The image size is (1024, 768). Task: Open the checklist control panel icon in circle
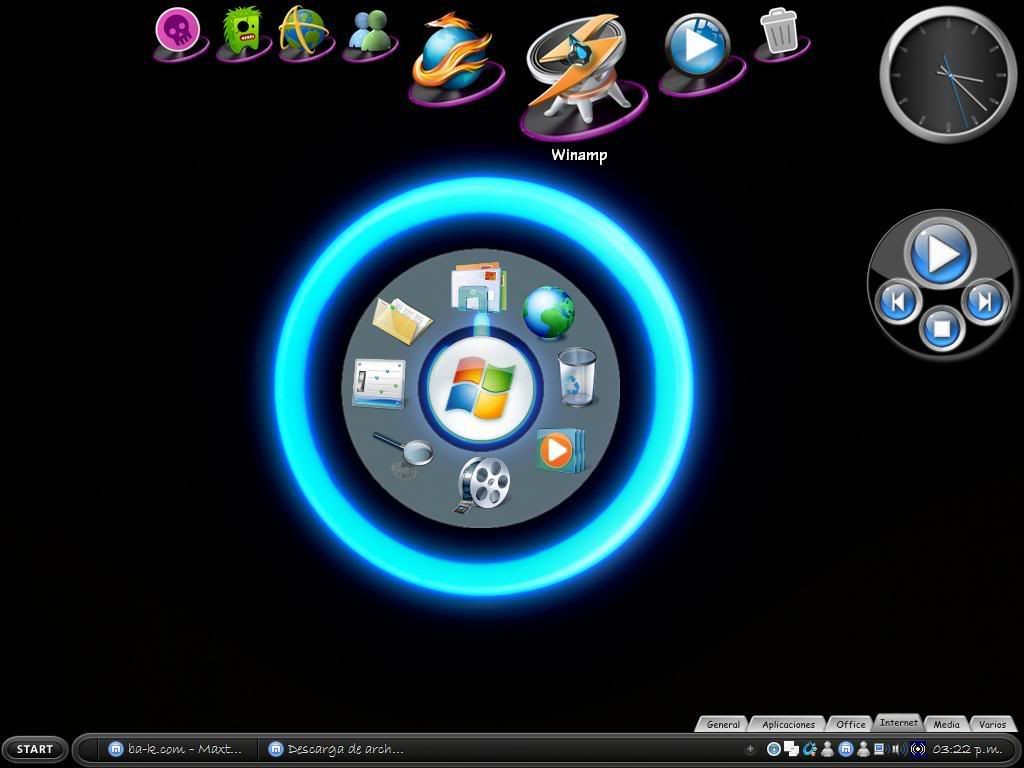(379, 384)
